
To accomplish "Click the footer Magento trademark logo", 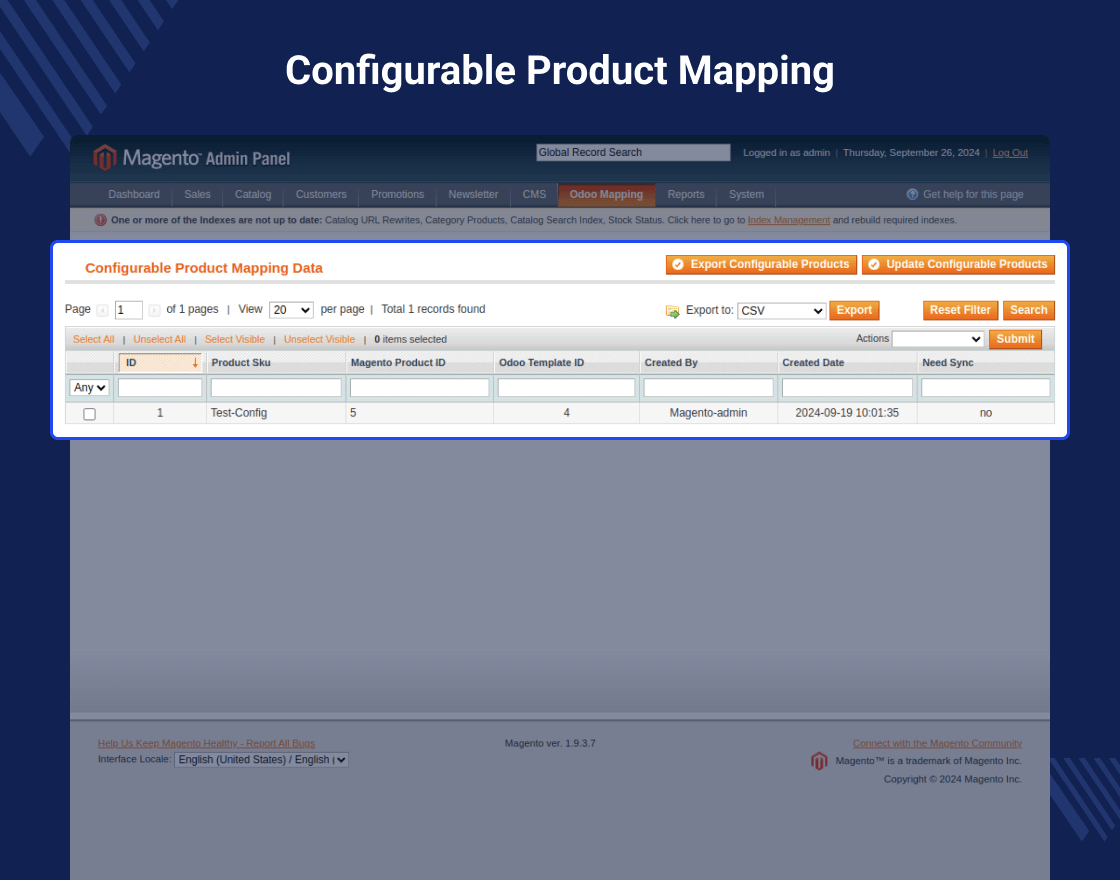I will click(819, 761).
